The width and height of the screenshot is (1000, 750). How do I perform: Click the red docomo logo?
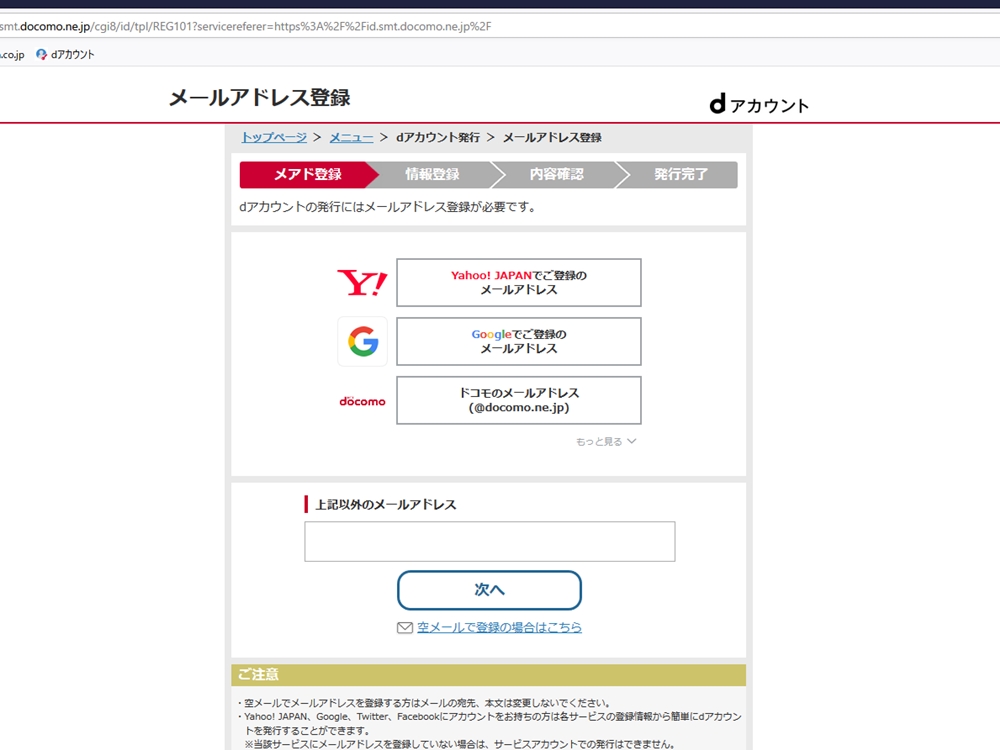[x=362, y=401]
